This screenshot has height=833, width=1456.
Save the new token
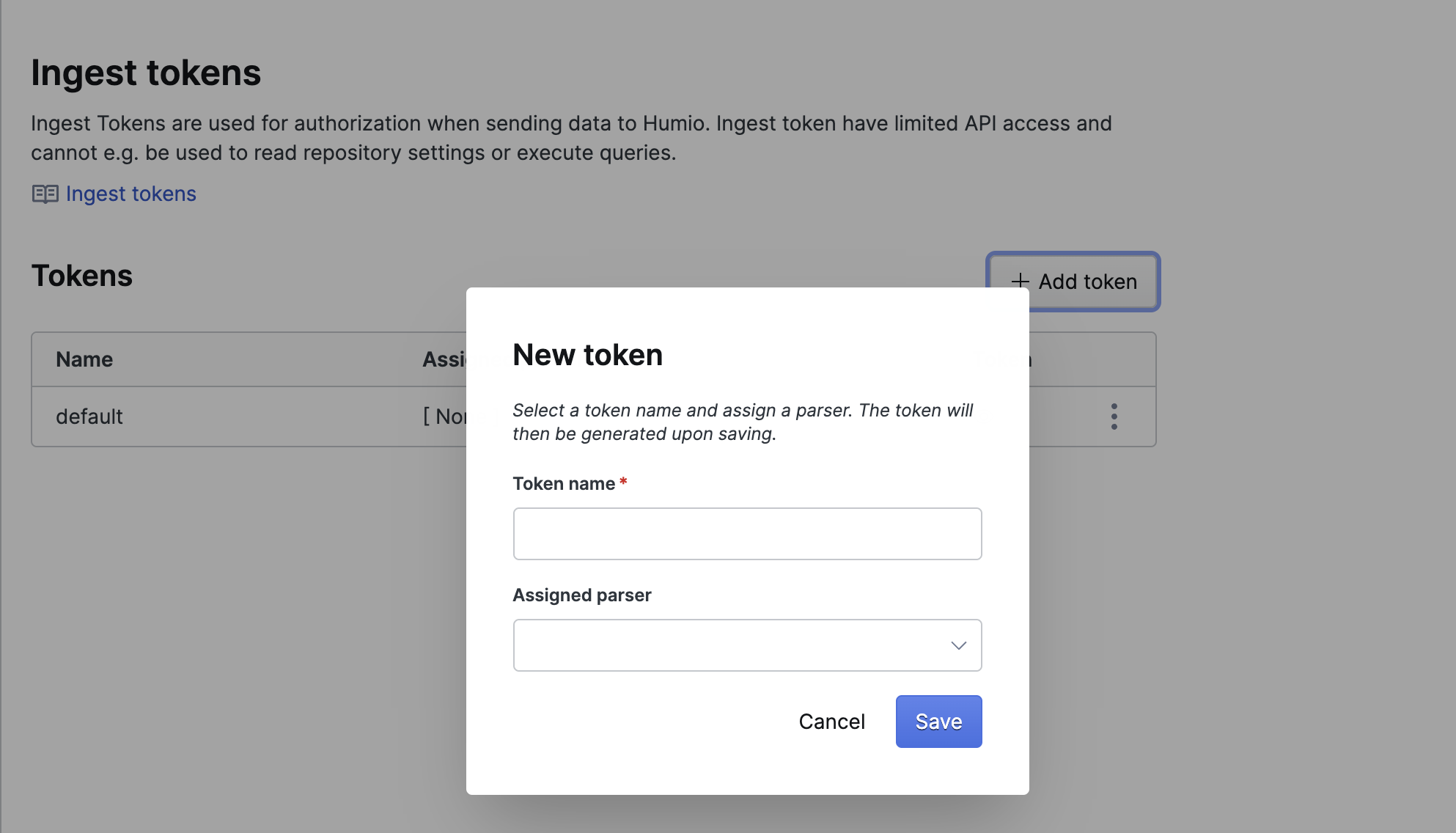tap(938, 721)
